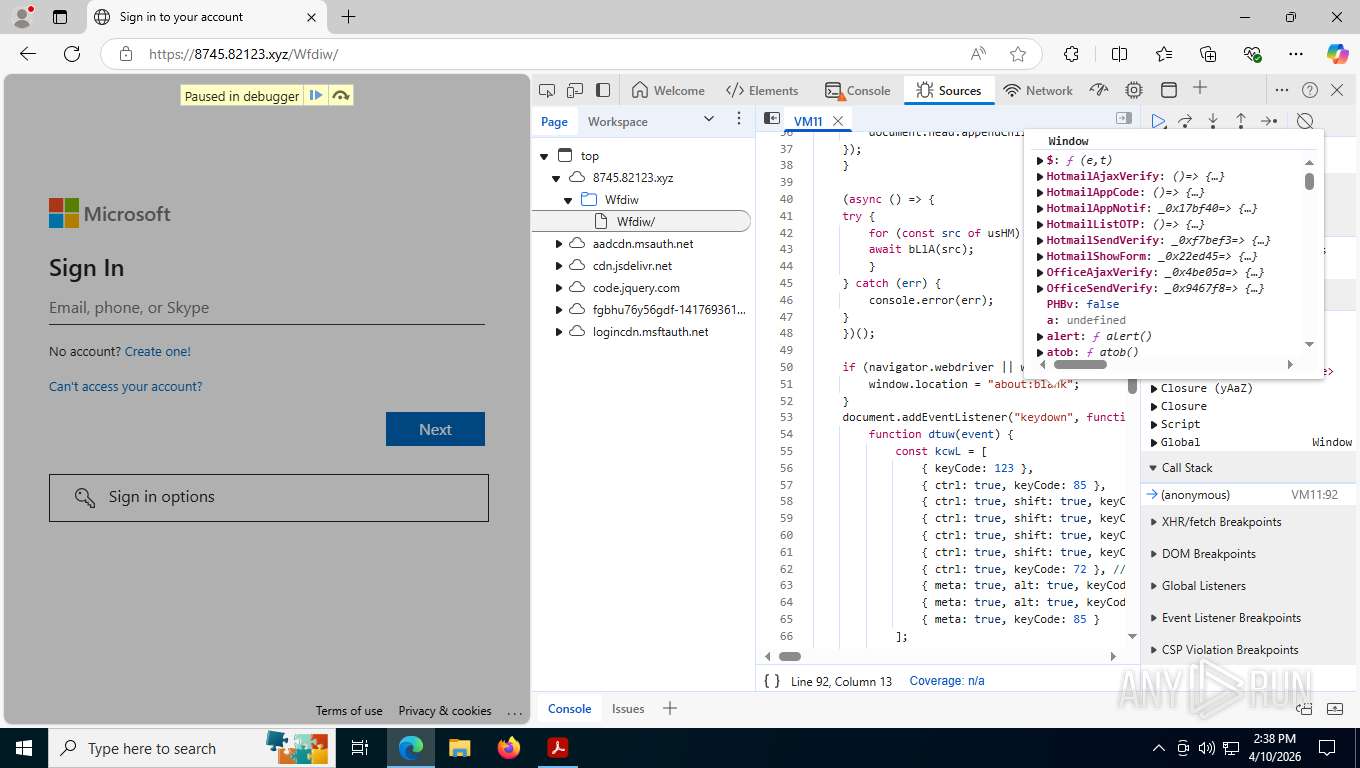The image size is (1360, 768).
Task: Open more navigator options kebab menu
Action: pos(739,119)
